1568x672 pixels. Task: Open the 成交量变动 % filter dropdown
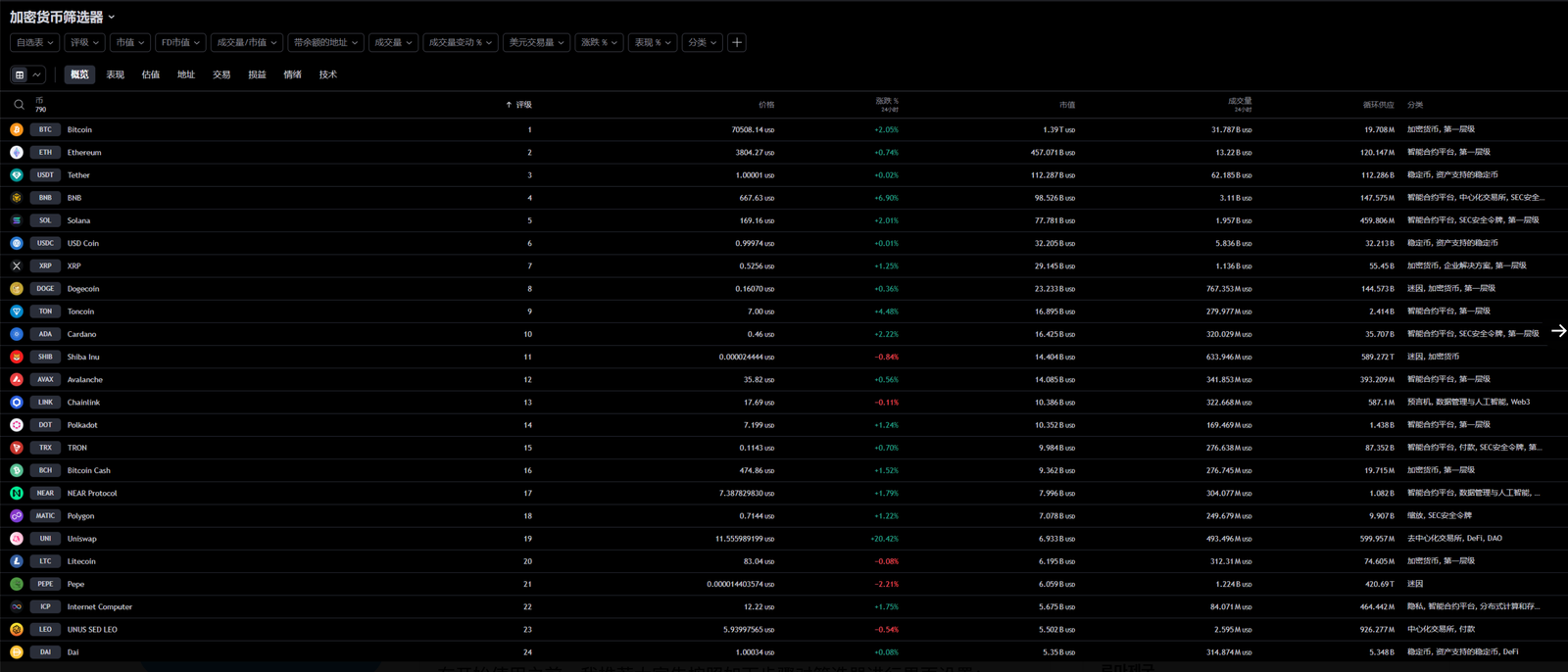pos(460,42)
